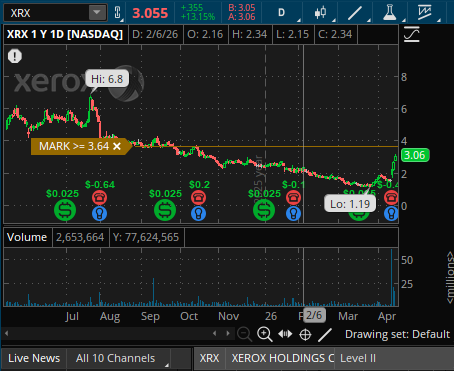Click the small left scroll arrow near zoom

[x=215, y=333]
